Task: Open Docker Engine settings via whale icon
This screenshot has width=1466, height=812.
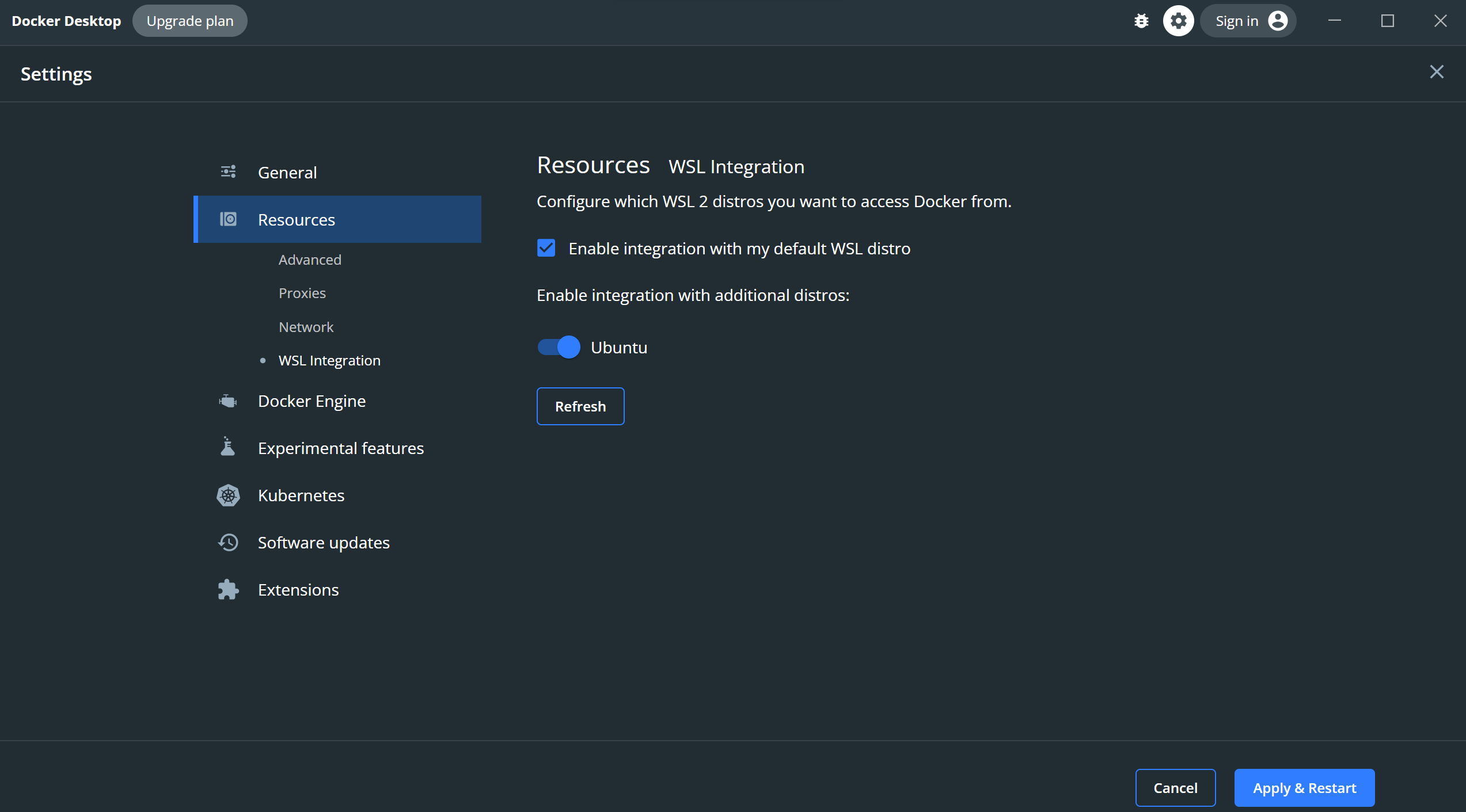Action: tap(228, 401)
